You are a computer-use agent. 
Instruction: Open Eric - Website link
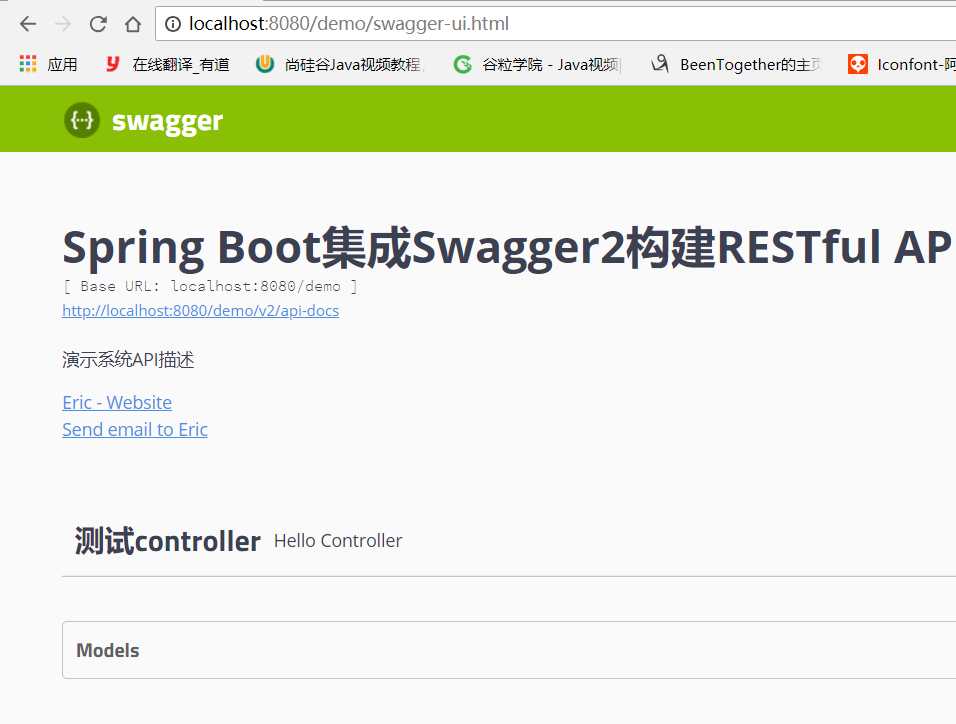(117, 403)
